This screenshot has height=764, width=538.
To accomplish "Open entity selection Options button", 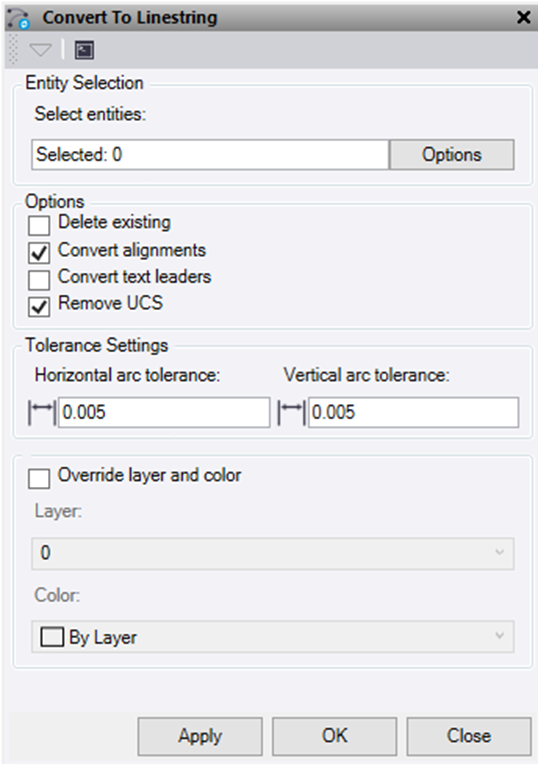I will [x=452, y=155].
